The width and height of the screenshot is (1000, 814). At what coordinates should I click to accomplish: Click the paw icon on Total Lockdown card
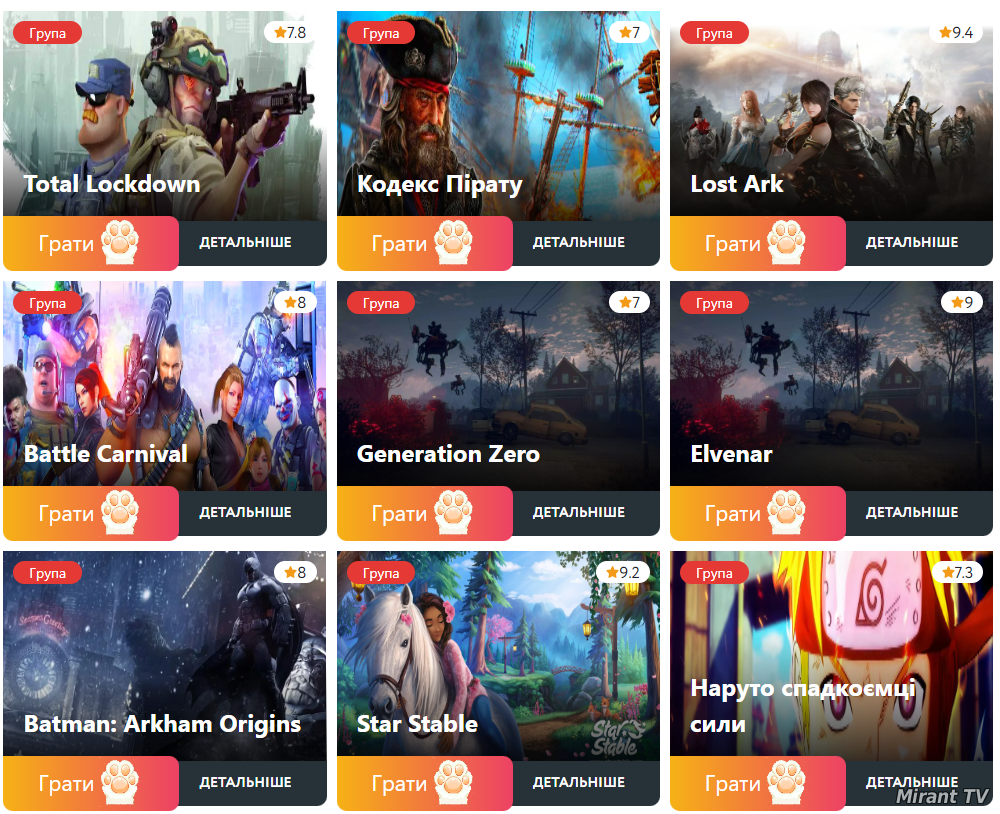[x=120, y=242]
